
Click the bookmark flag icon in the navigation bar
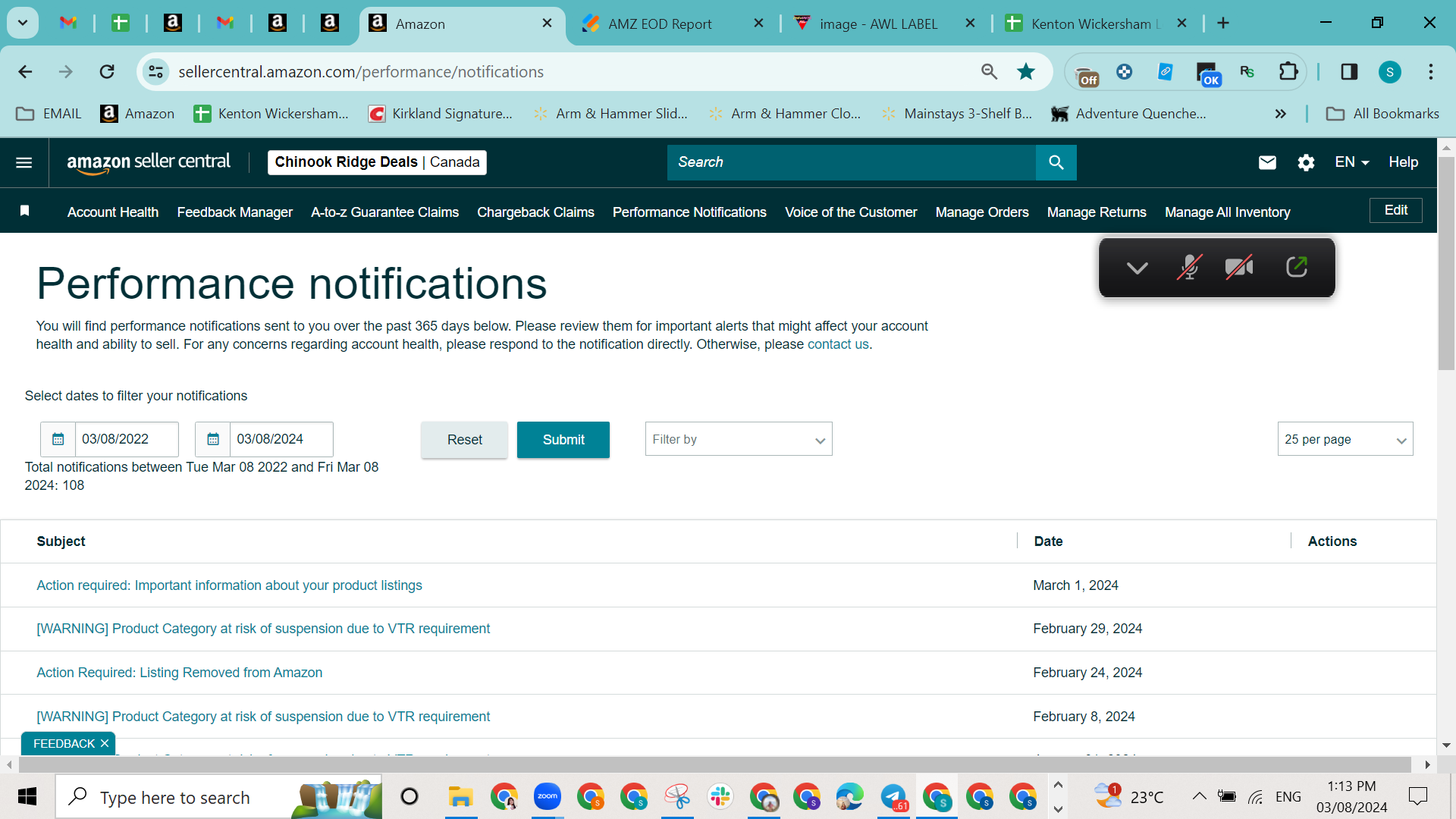pyautogui.click(x=24, y=211)
